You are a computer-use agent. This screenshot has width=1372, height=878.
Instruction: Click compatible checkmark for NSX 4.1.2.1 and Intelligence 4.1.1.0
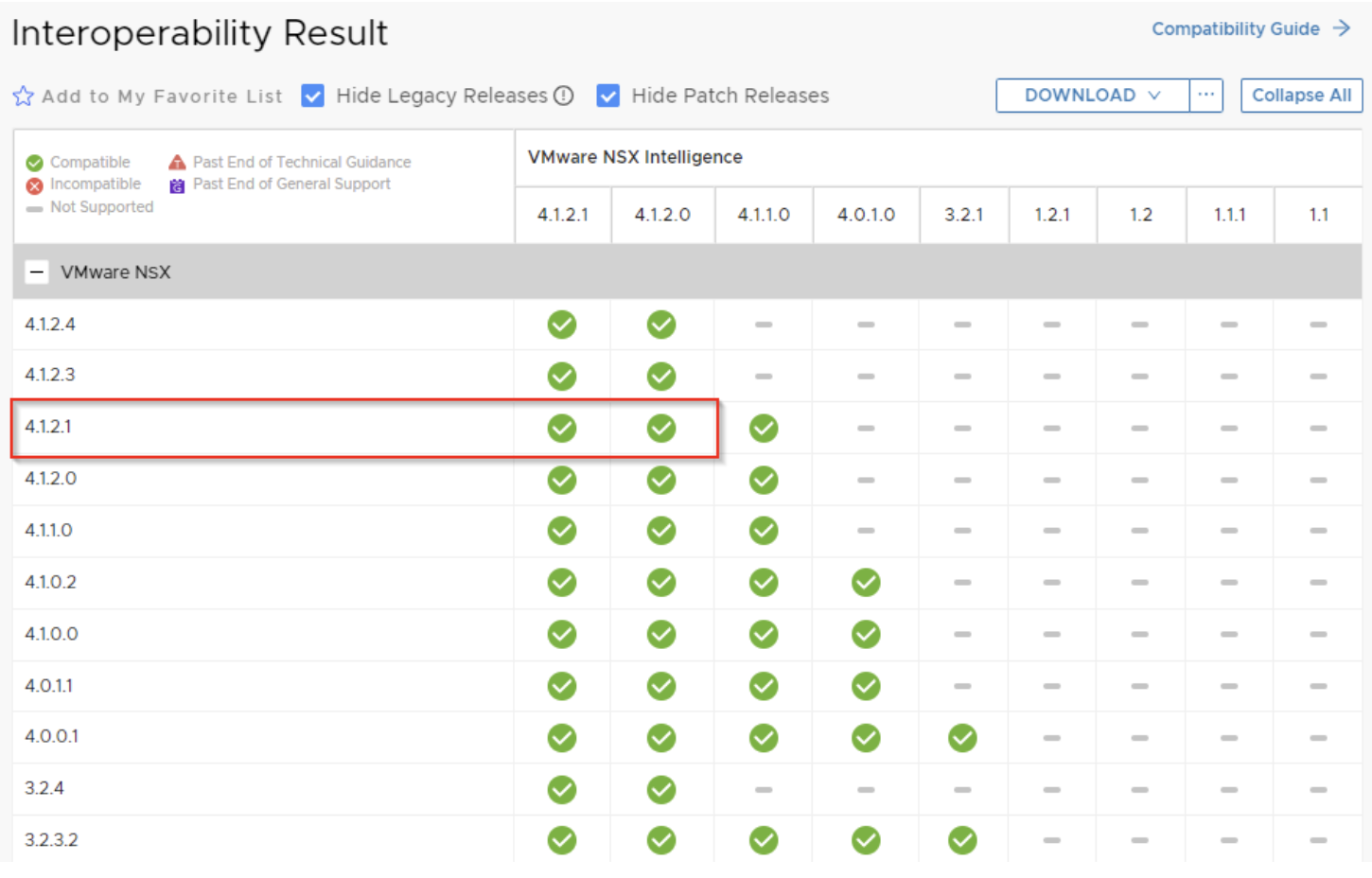tap(764, 429)
